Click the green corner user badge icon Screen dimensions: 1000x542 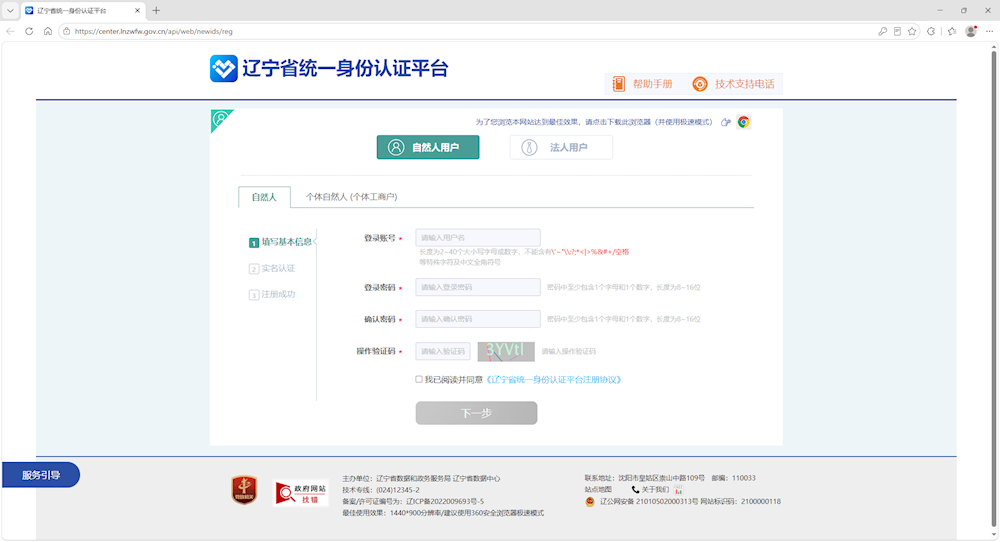(221, 119)
